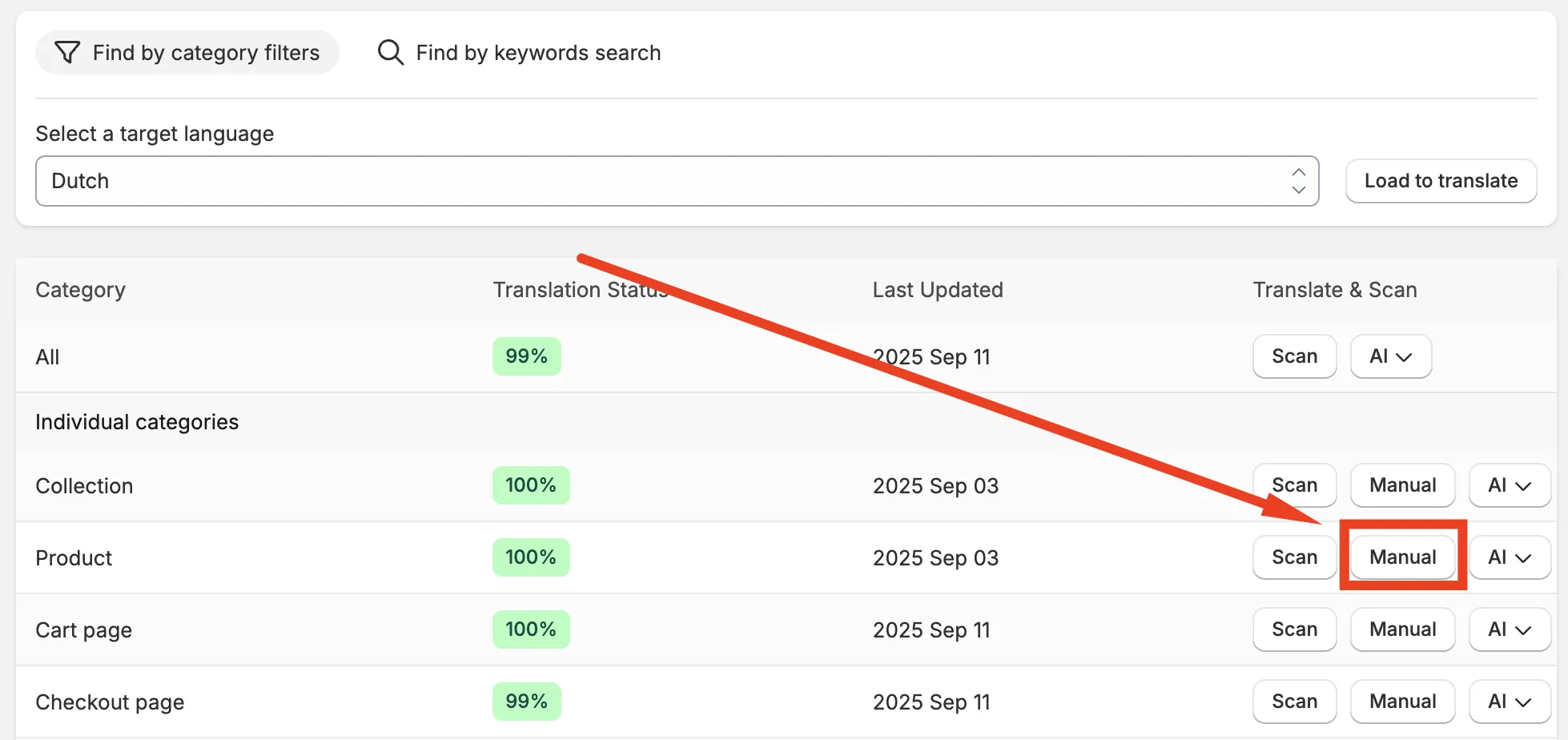Open Find by category filters tab
1568x740 pixels.
187,53
